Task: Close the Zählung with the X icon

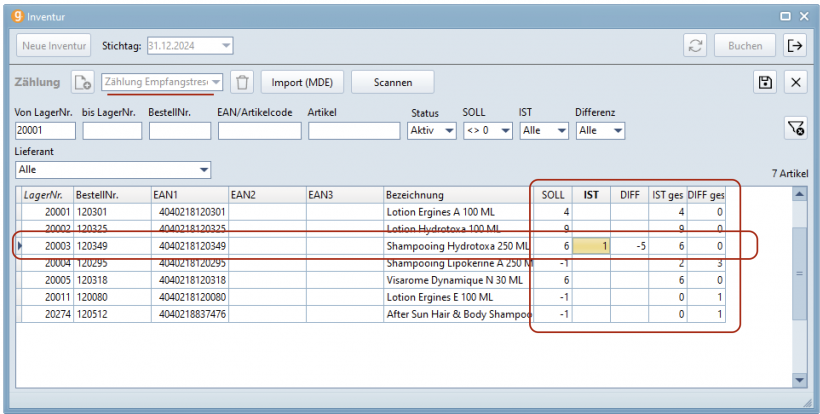Action: click(795, 82)
